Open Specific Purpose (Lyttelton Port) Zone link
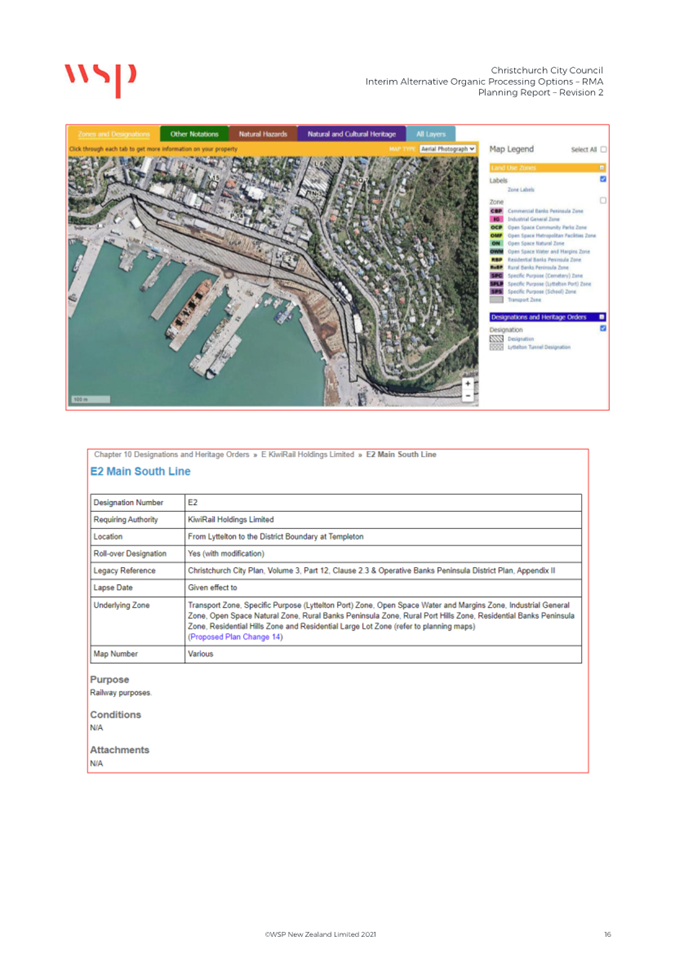Image resolution: width=675 pixels, height=954 pixels. tap(550, 284)
